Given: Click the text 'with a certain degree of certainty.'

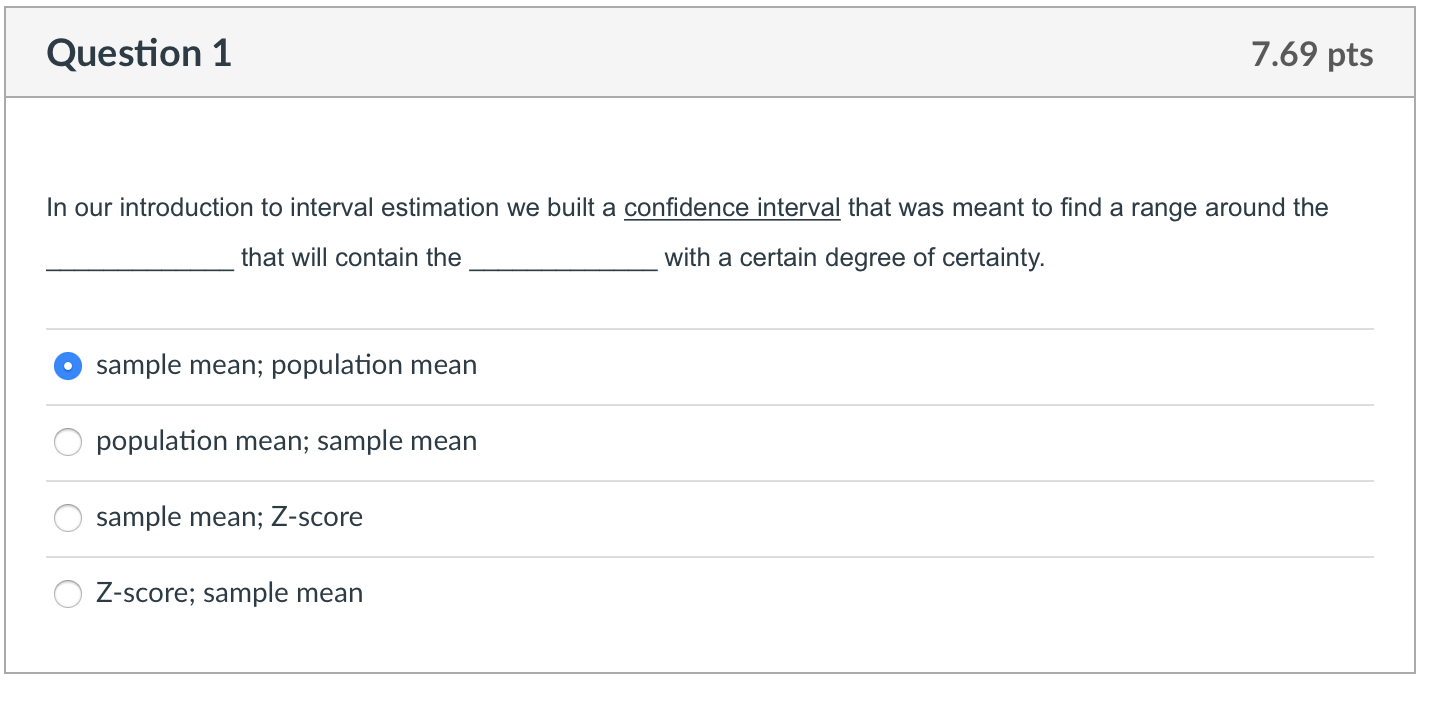Looking at the screenshot, I should tap(854, 258).
